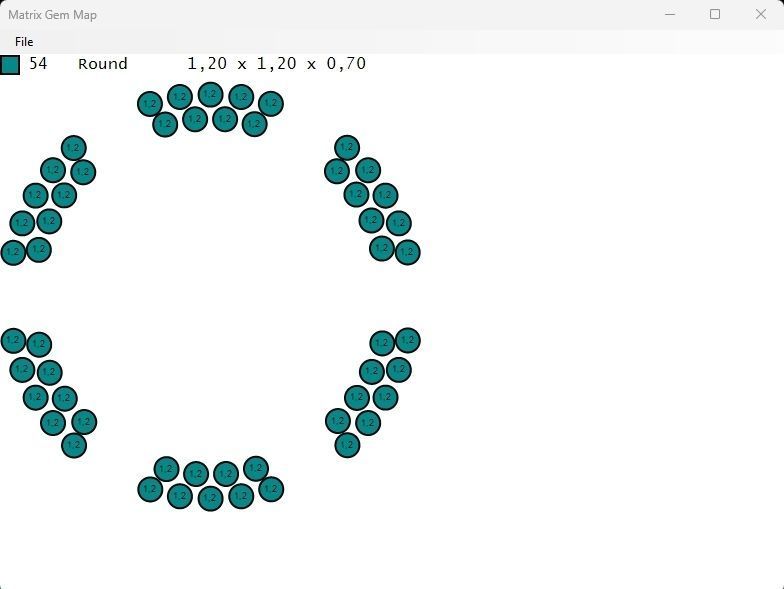Minimize the Matrix Gem Map window

coord(670,14)
